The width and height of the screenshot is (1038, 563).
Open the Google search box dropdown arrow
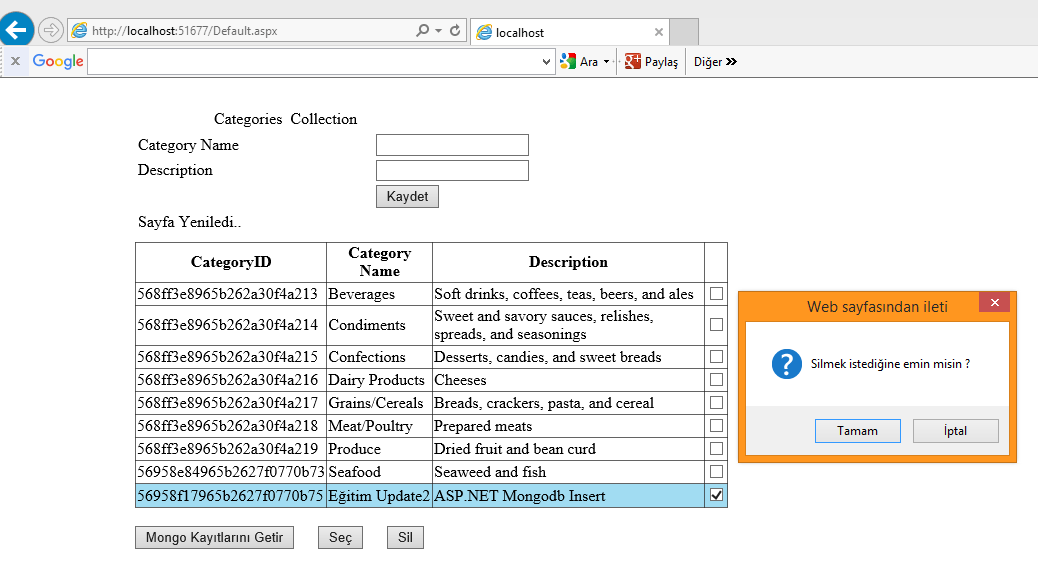[546, 62]
